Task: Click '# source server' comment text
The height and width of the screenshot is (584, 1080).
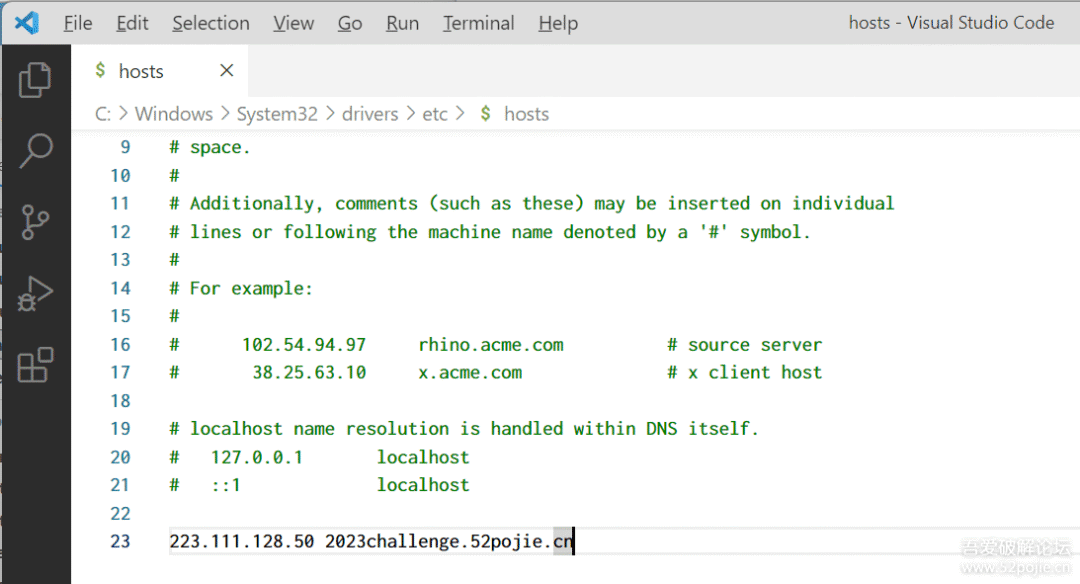Action: (x=745, y=344)
